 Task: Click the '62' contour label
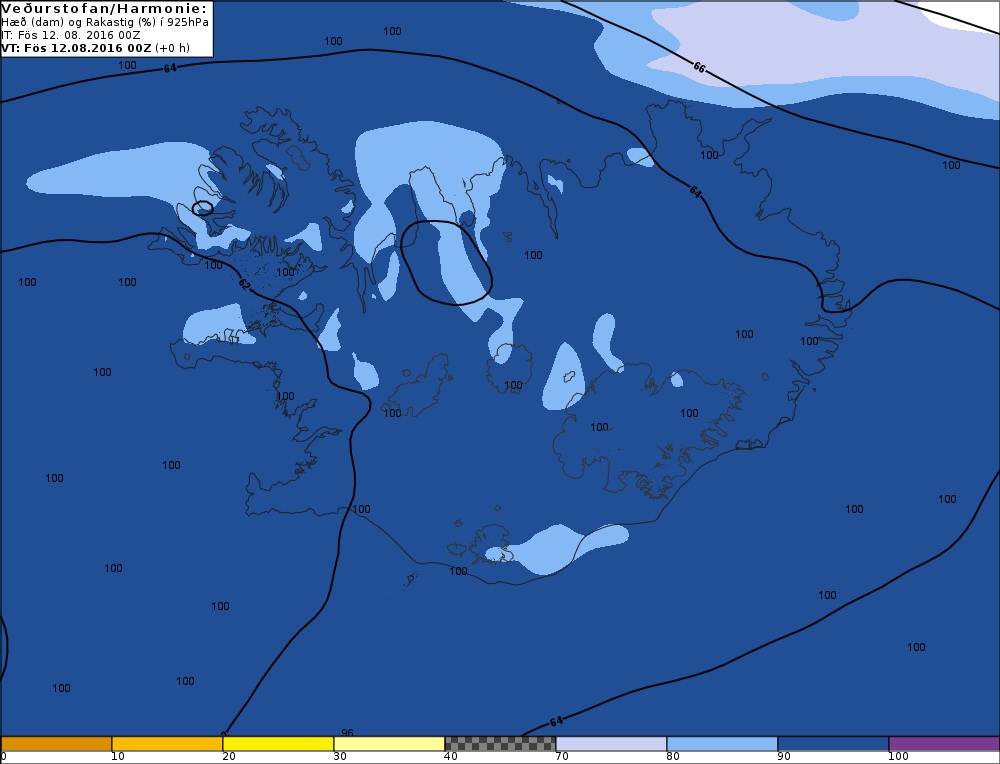(x=244, y=284)
